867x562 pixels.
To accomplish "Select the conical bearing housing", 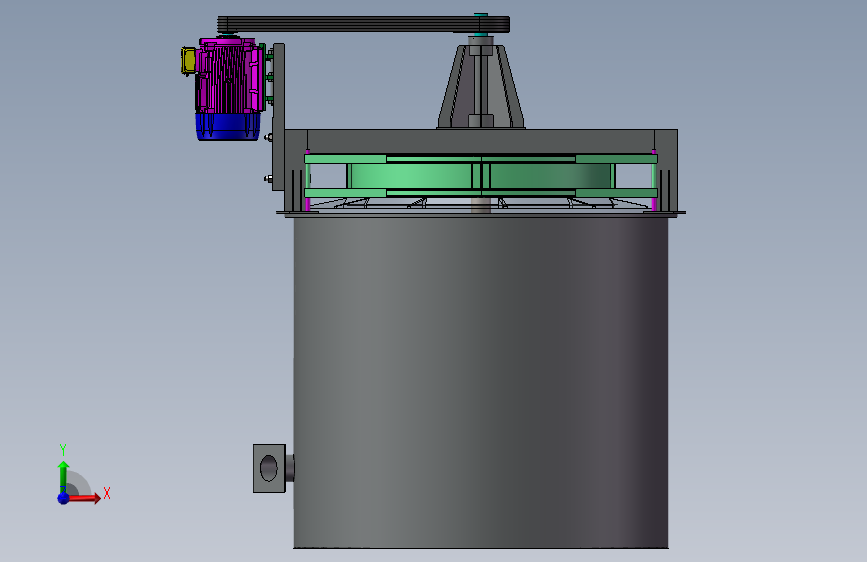I will (x=480, y=87).
